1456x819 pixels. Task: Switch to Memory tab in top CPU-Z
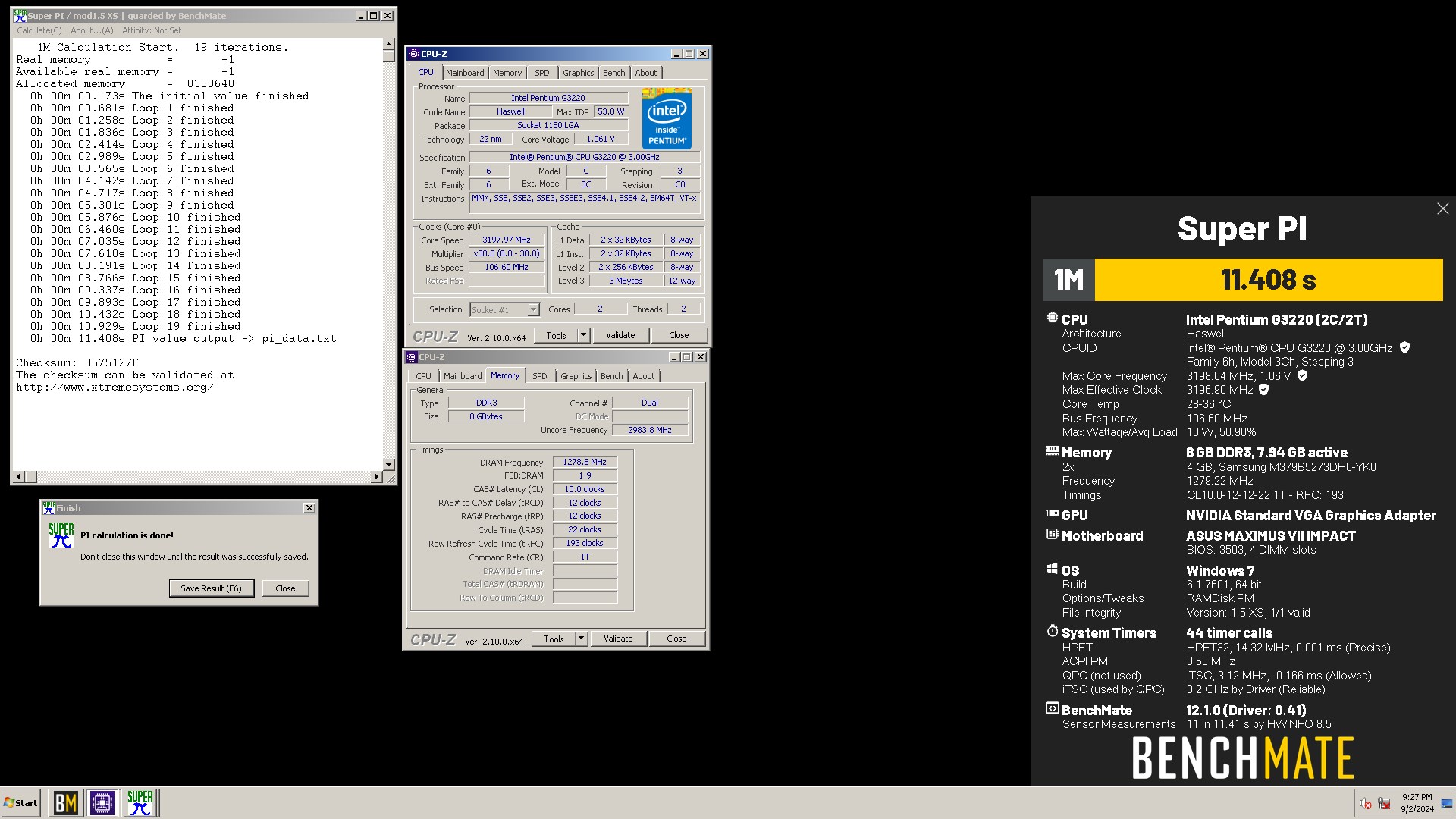tap(507, 73)
